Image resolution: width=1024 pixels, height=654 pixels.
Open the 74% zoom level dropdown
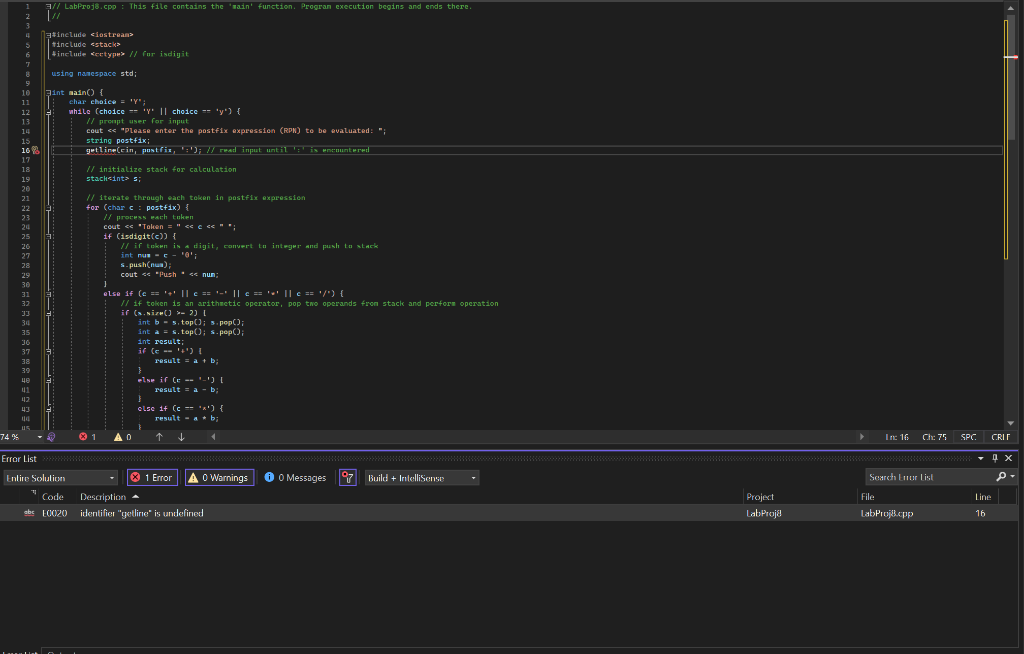coord(25,437)
